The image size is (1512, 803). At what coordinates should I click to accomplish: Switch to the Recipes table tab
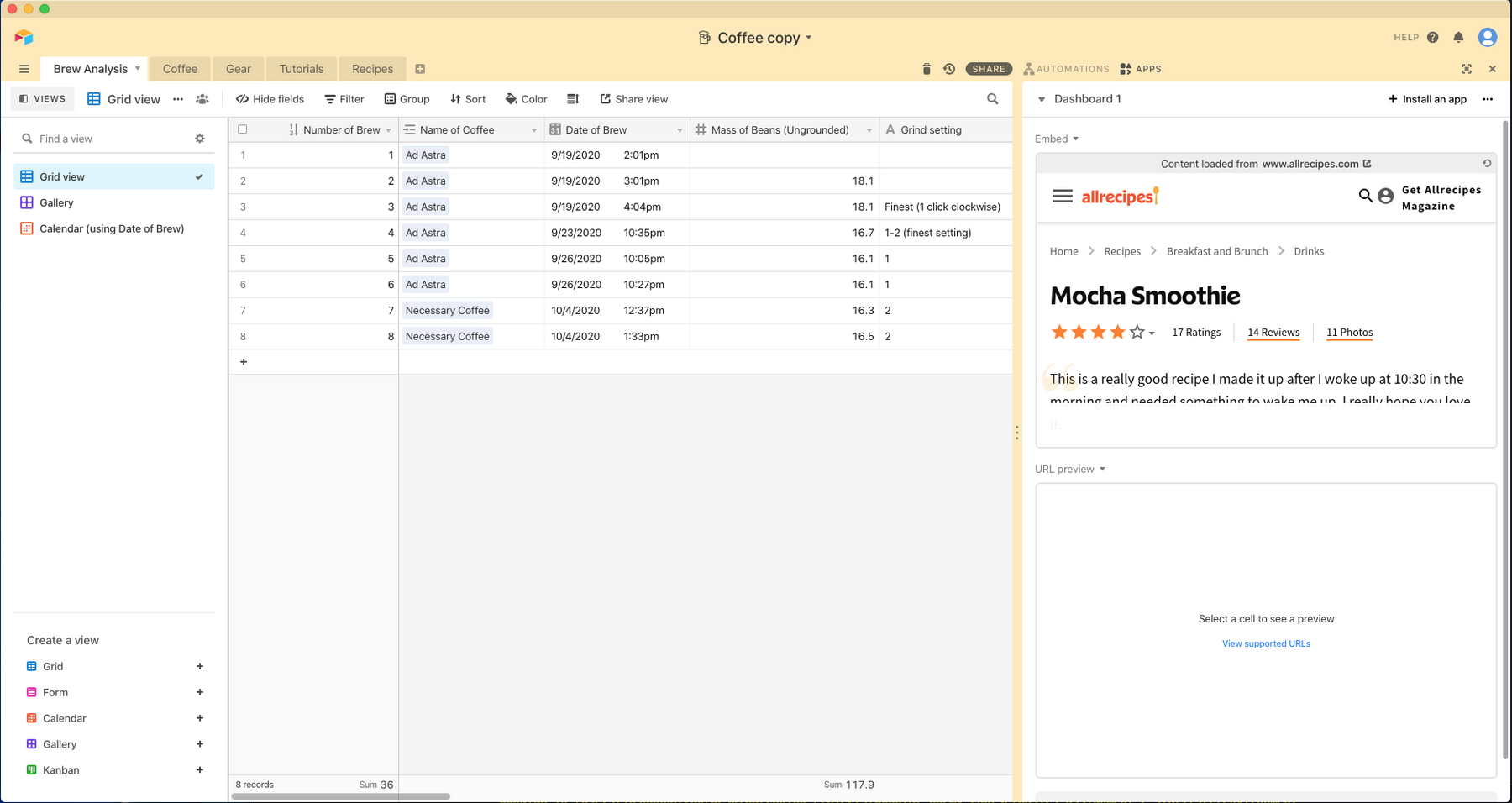pos(372,69)
